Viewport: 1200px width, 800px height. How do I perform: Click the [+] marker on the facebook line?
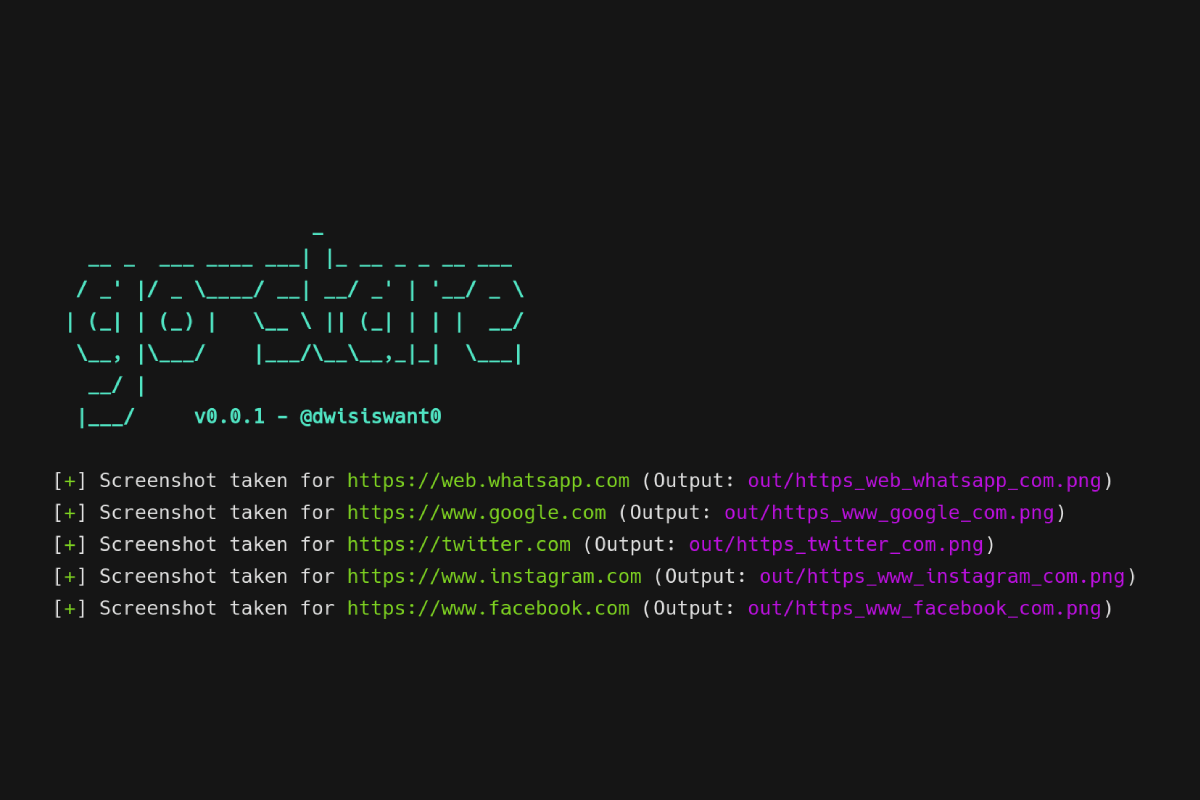70,609
